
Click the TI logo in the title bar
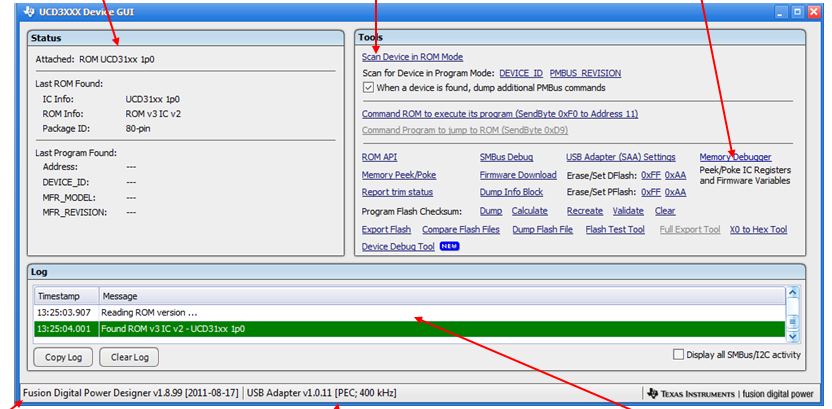[x=30, y=11]
